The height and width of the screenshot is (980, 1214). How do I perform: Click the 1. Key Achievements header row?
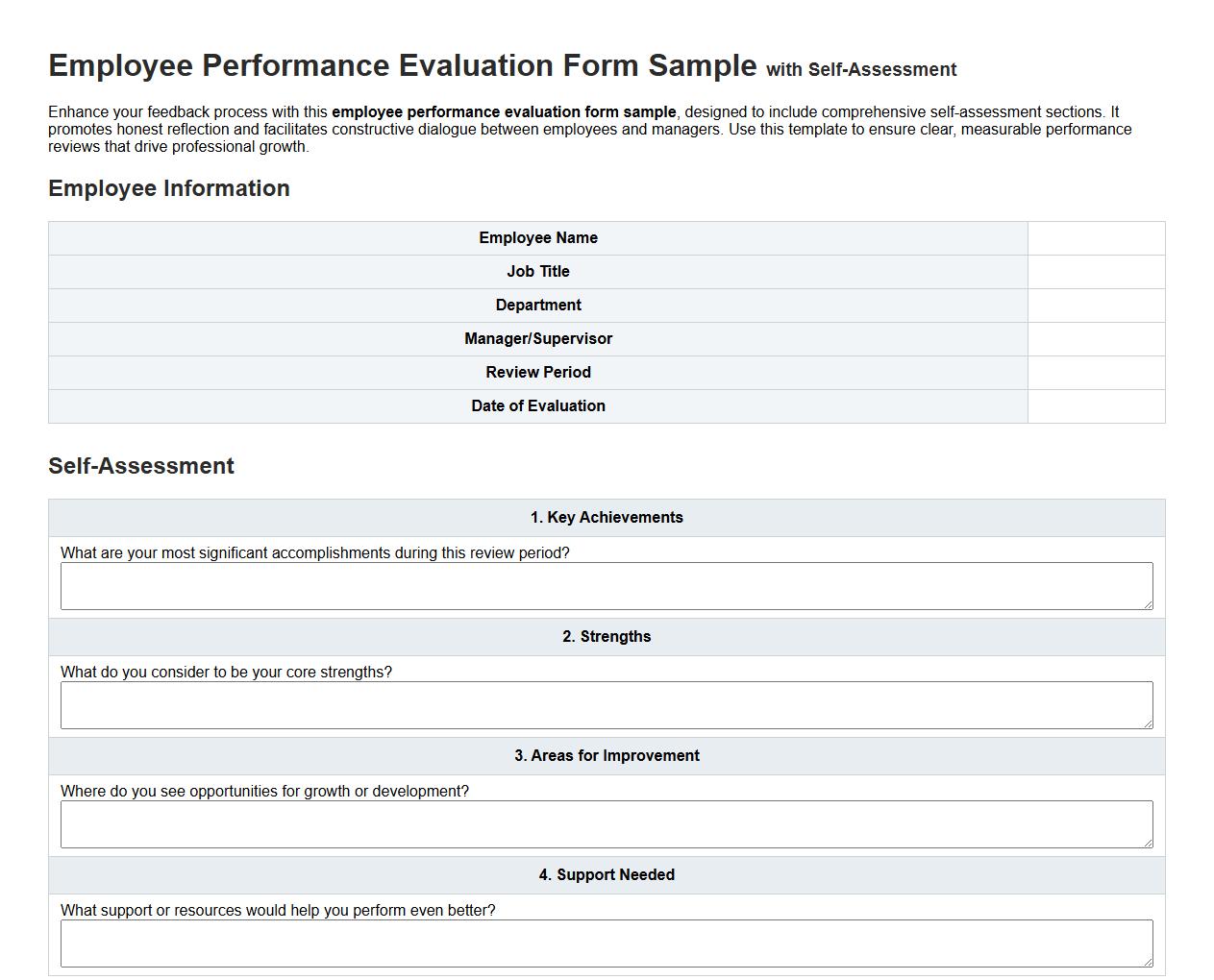point(606,517)
